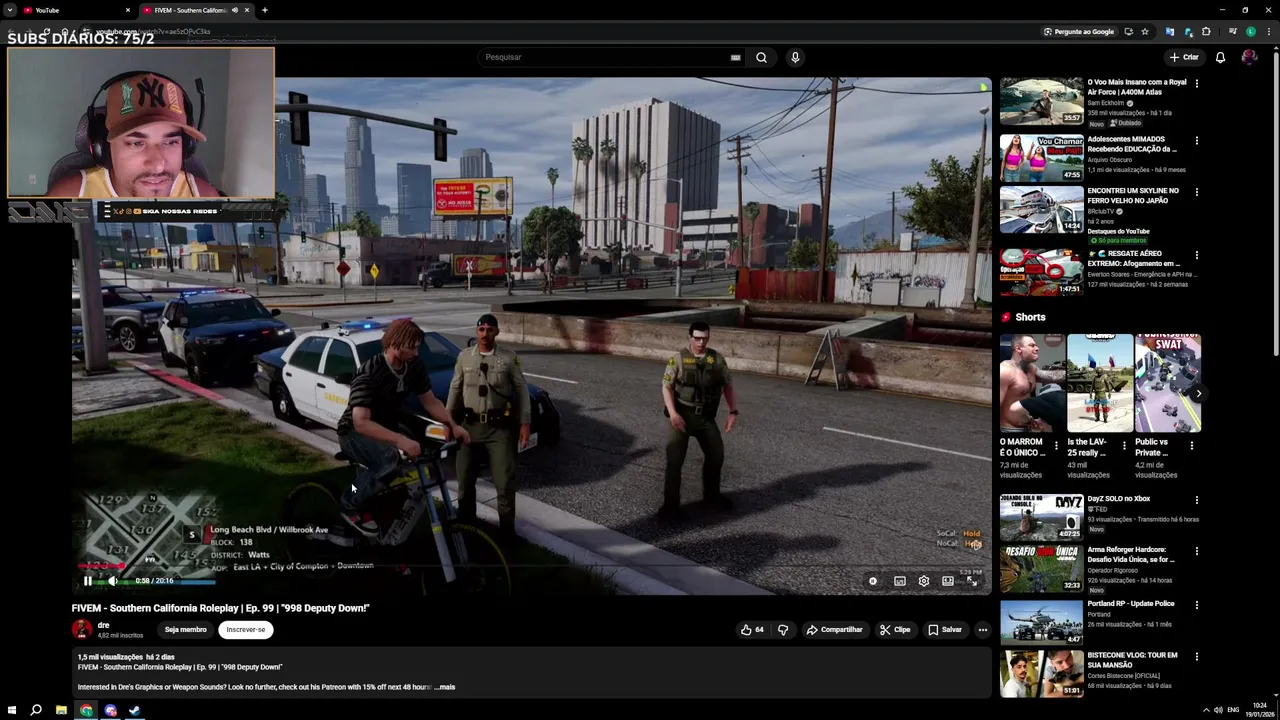This screenshot has height=720, width=1280.
Task: Open the YouTube account avatar menu
Action: pos(1249,57)
